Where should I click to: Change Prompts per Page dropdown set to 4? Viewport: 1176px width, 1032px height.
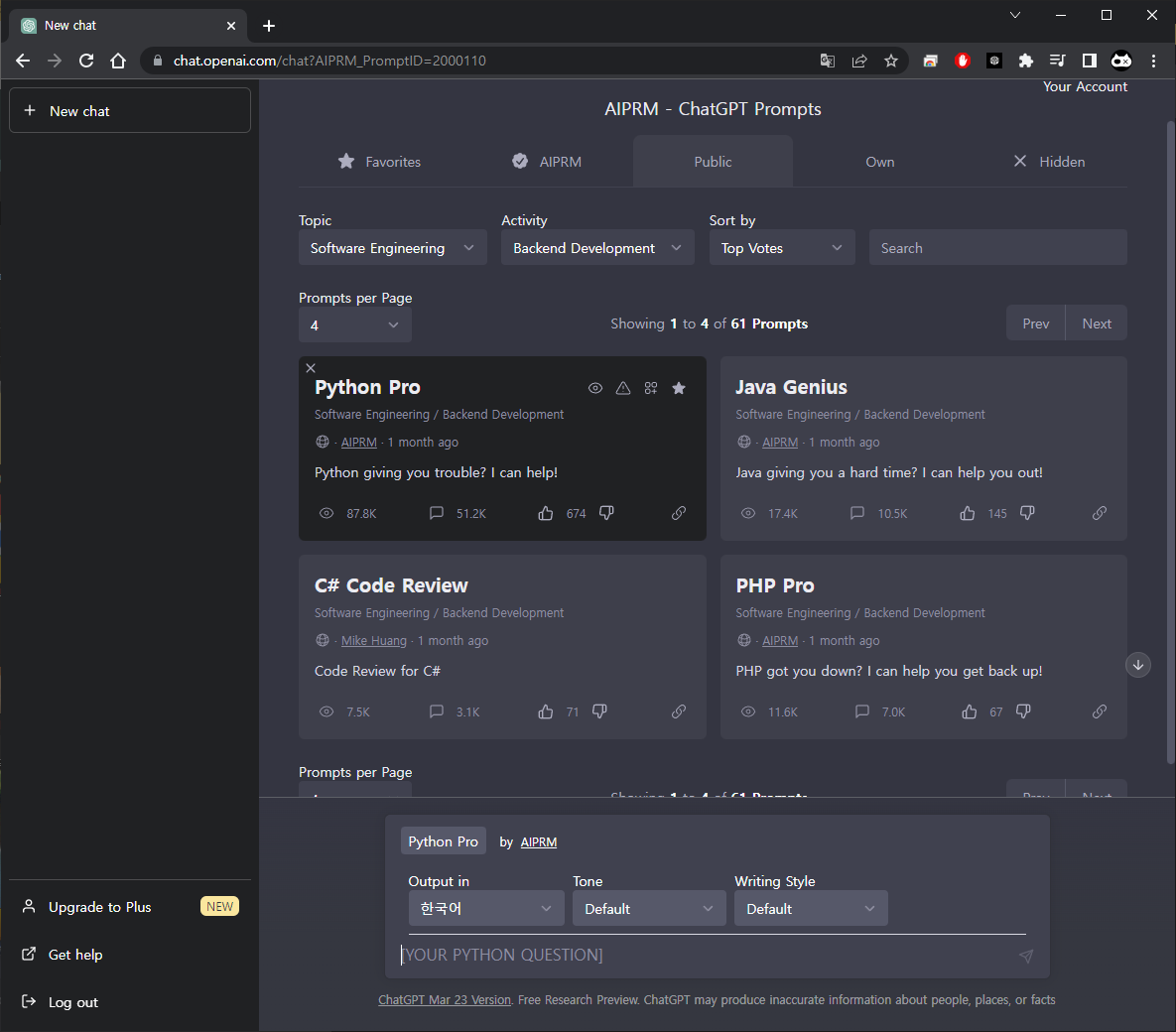pos(354,325)
